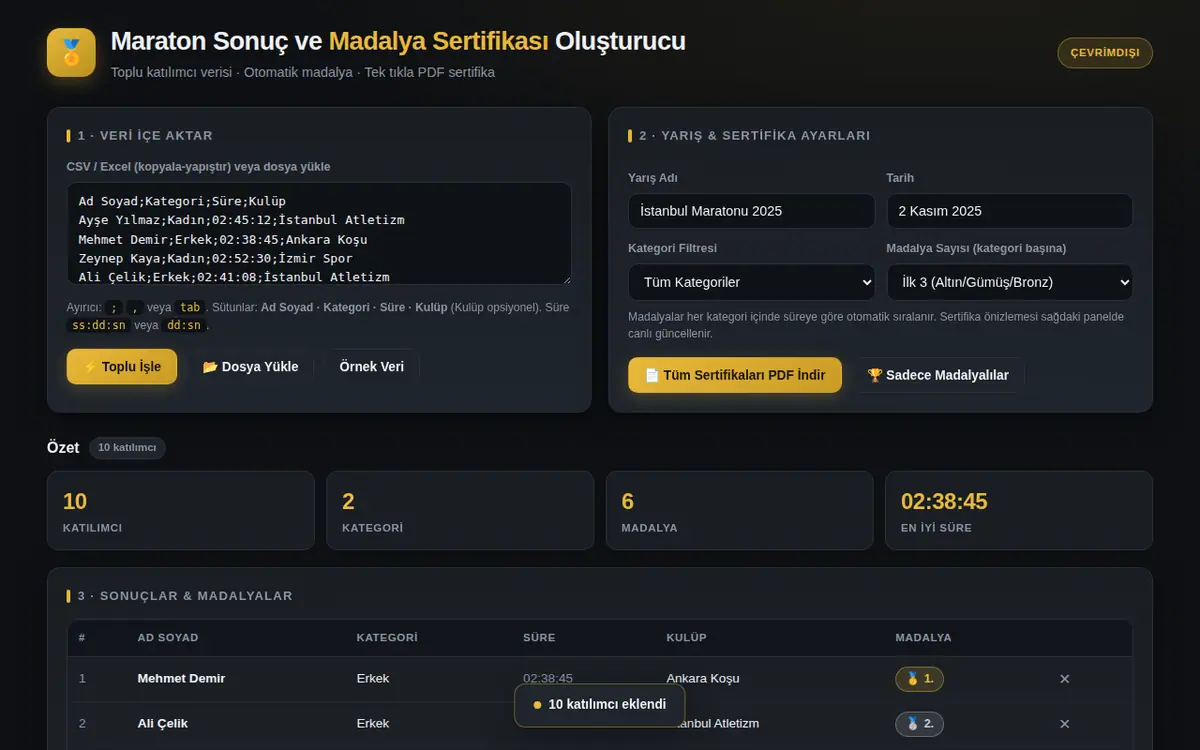Remove the Ali Çelik row
The image size is (1200, 750).
click(1064, 724)
